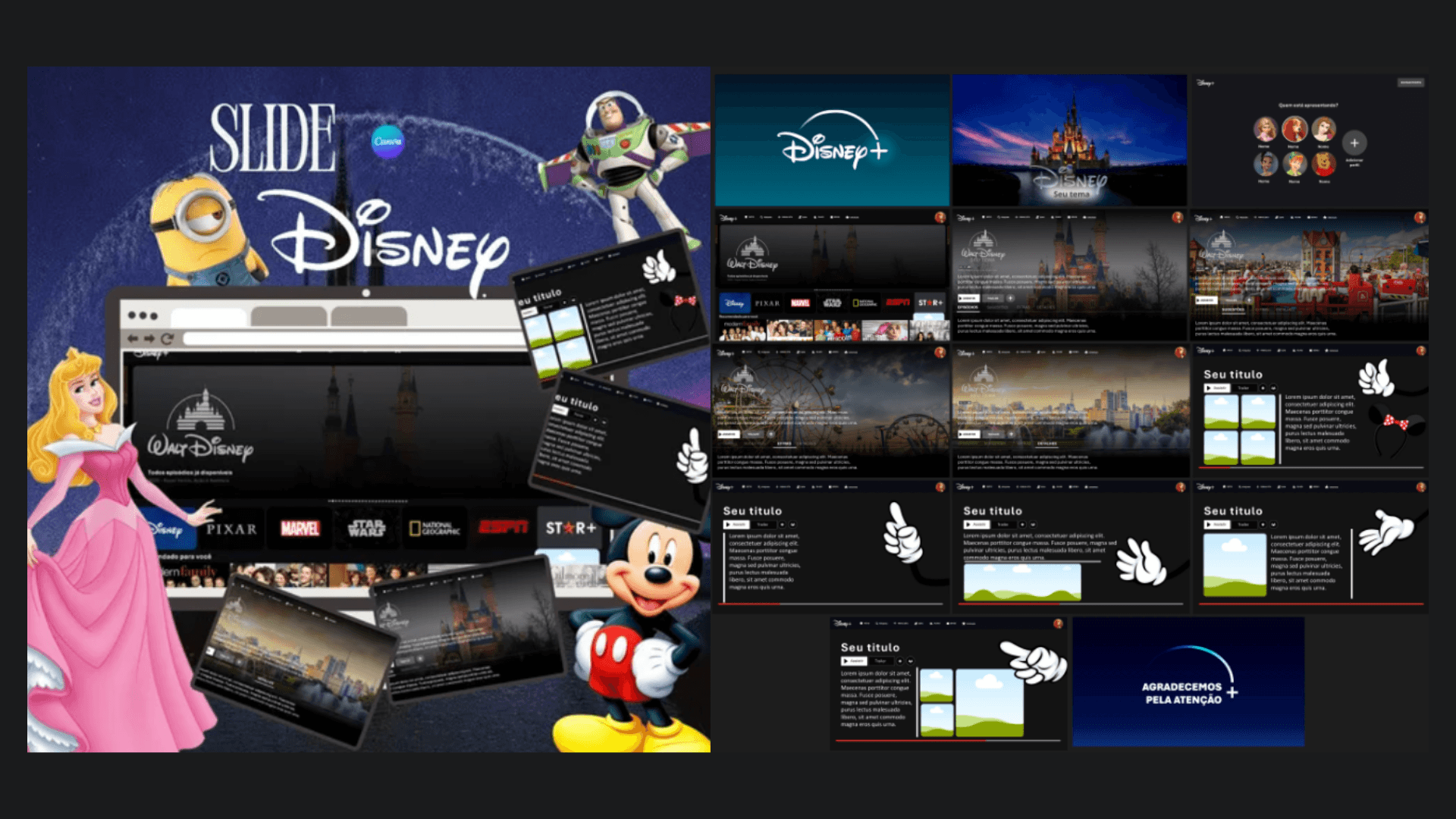Select the plus add-profile icon on the profiles slide

(x=1354, y=143)
